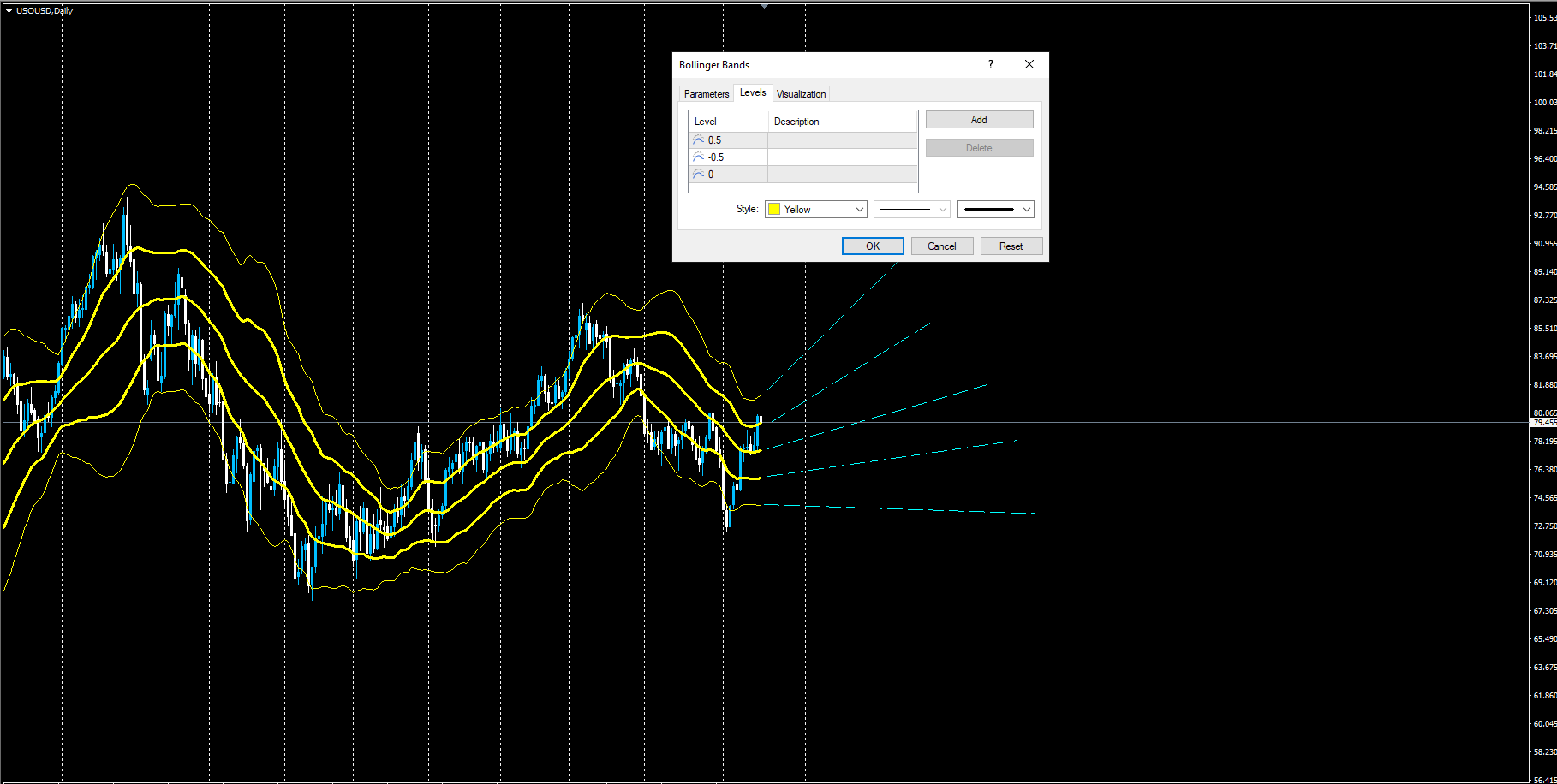Click the Description cell of the -0.5 level
This screenshot has height=784, width=1557.
[x=843, y=157]
